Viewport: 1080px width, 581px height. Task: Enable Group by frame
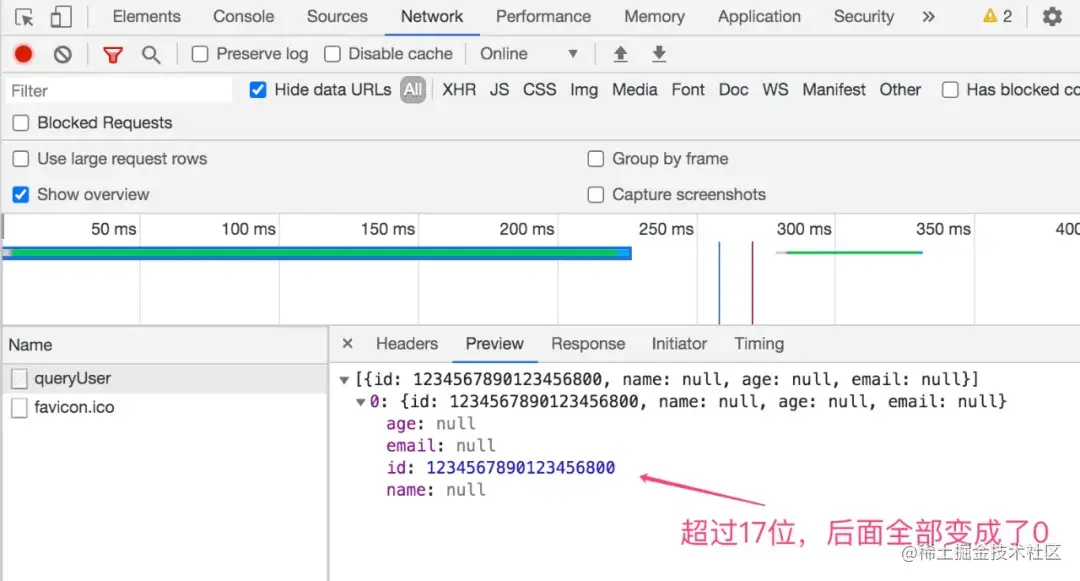(x=596, y=158)
